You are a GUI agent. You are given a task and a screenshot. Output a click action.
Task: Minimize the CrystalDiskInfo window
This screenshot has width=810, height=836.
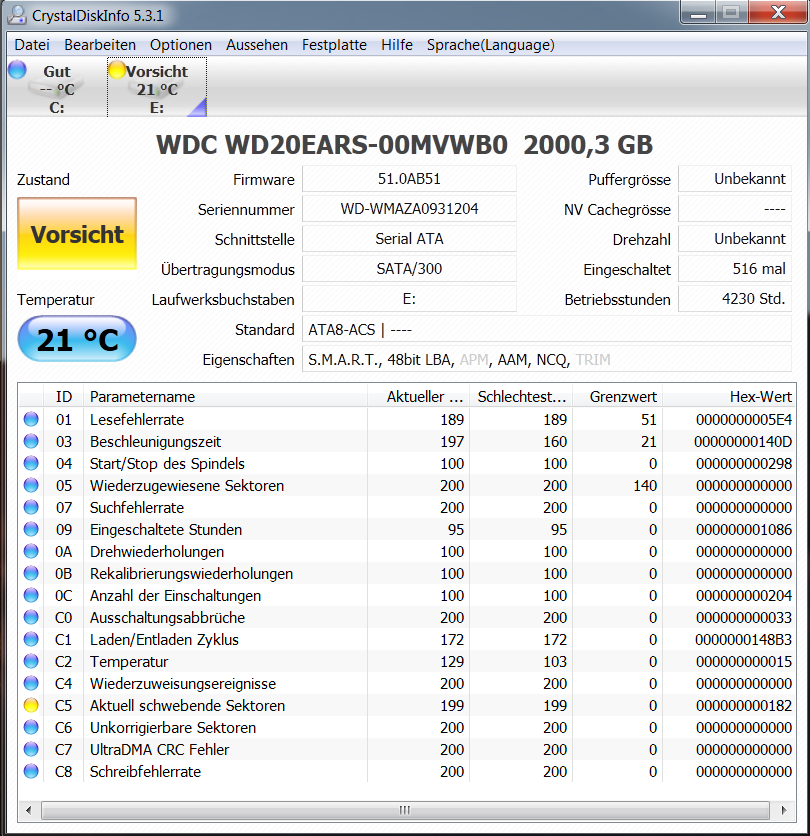[698, 13]
